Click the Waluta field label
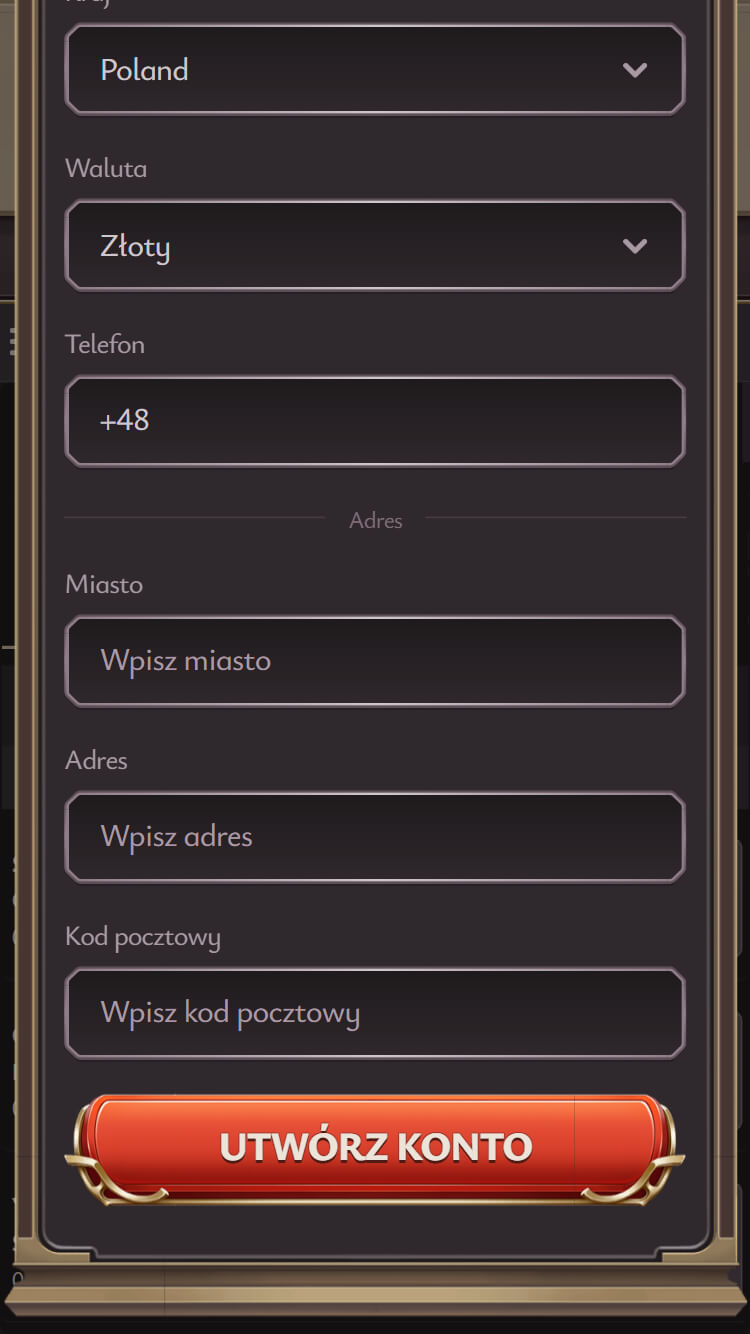The width and height of the screenshot is (750, 1334). (106, 168)
